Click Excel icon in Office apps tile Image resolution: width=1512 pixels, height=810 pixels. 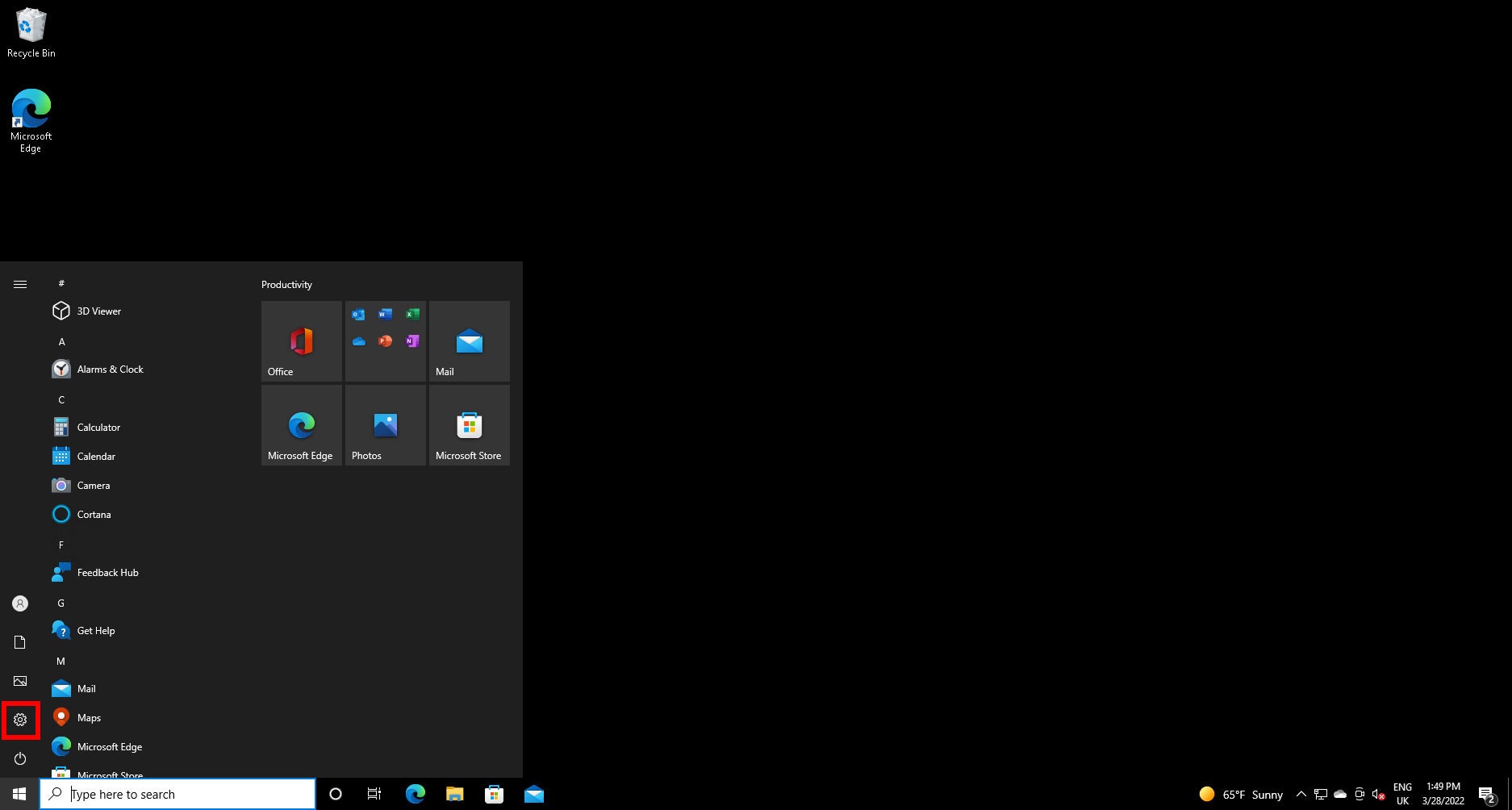412,314
